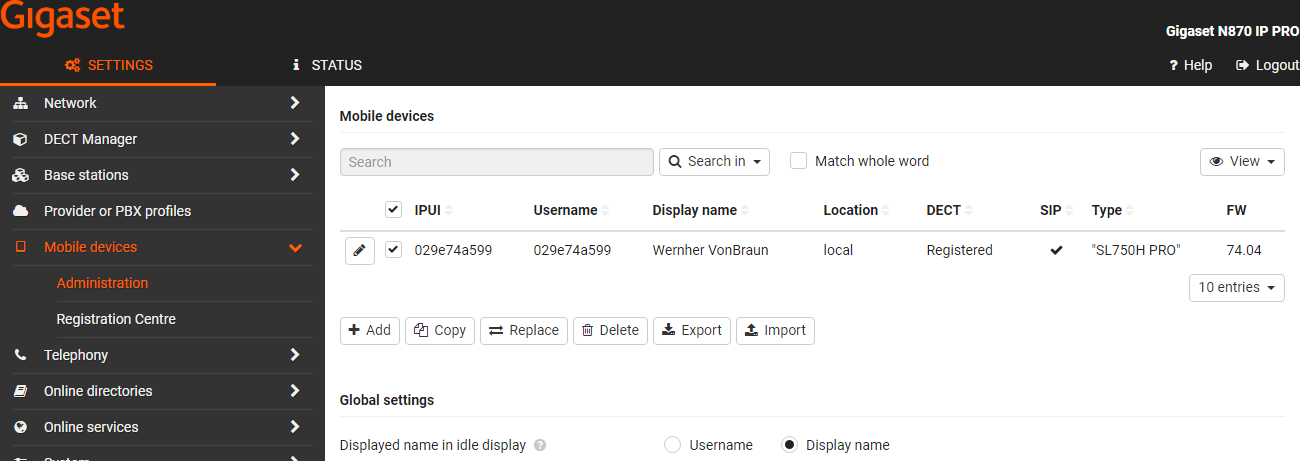Open the Search in dropdown
Screen dimensions: 1300x461
click(714, 161)
